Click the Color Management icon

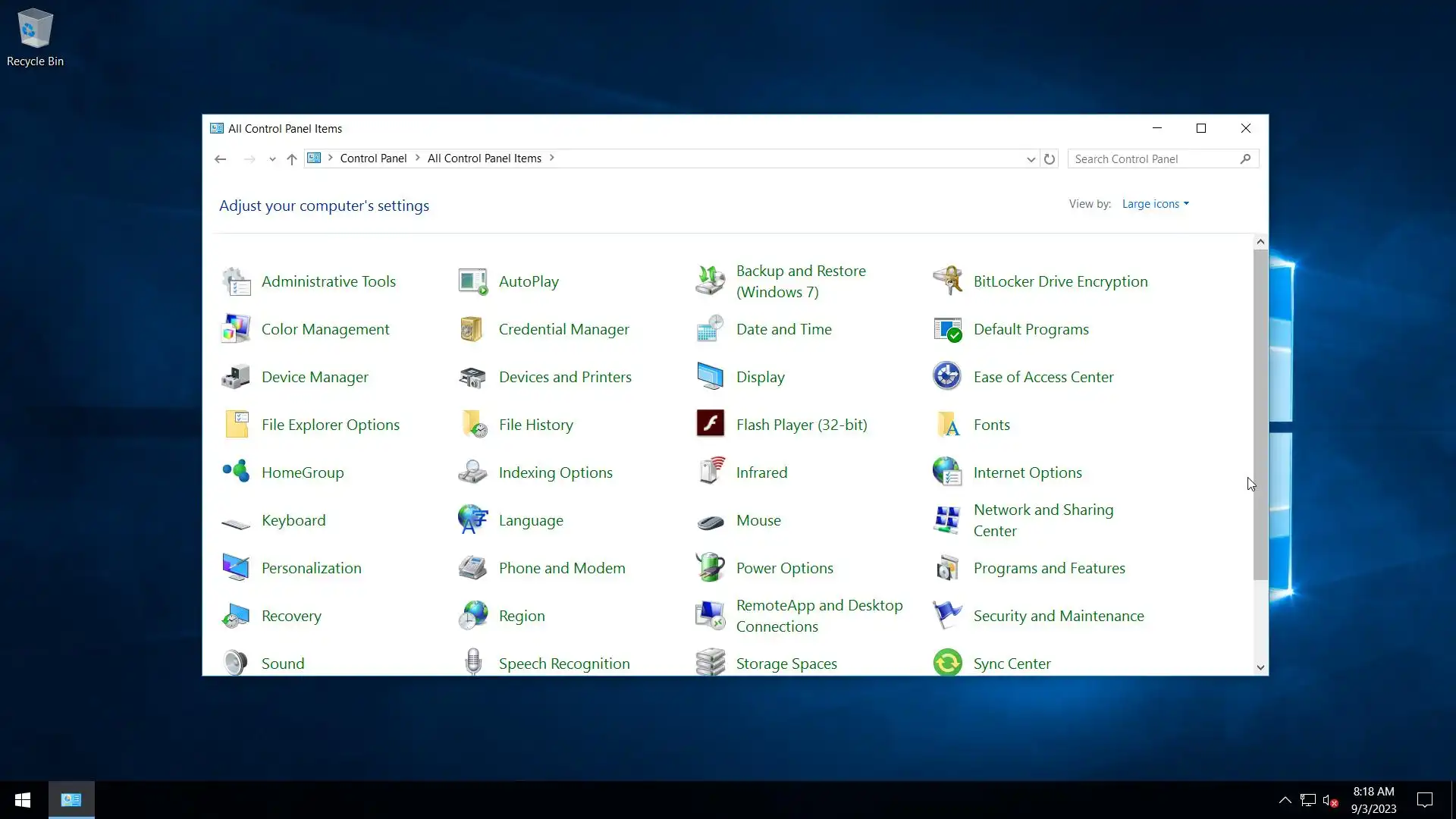point(236,329)
